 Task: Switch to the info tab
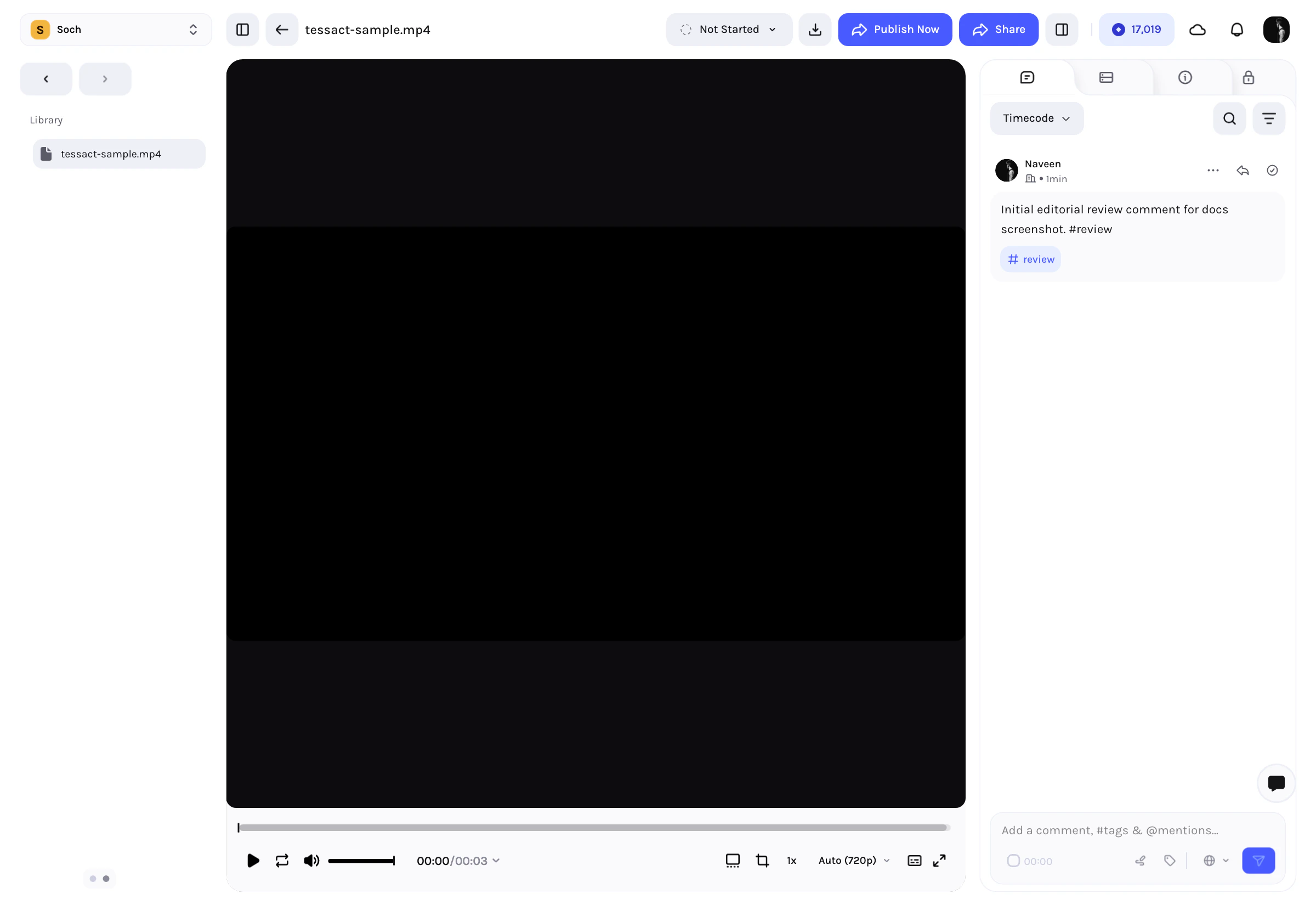[x=1184, y=78]
